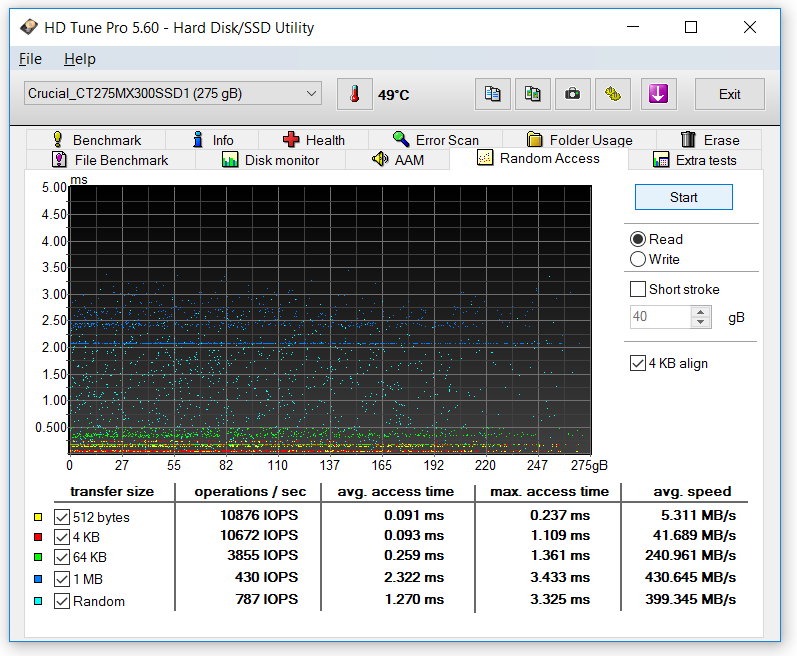Click the Benchmark tab lightbulb icon

point(58,139)
